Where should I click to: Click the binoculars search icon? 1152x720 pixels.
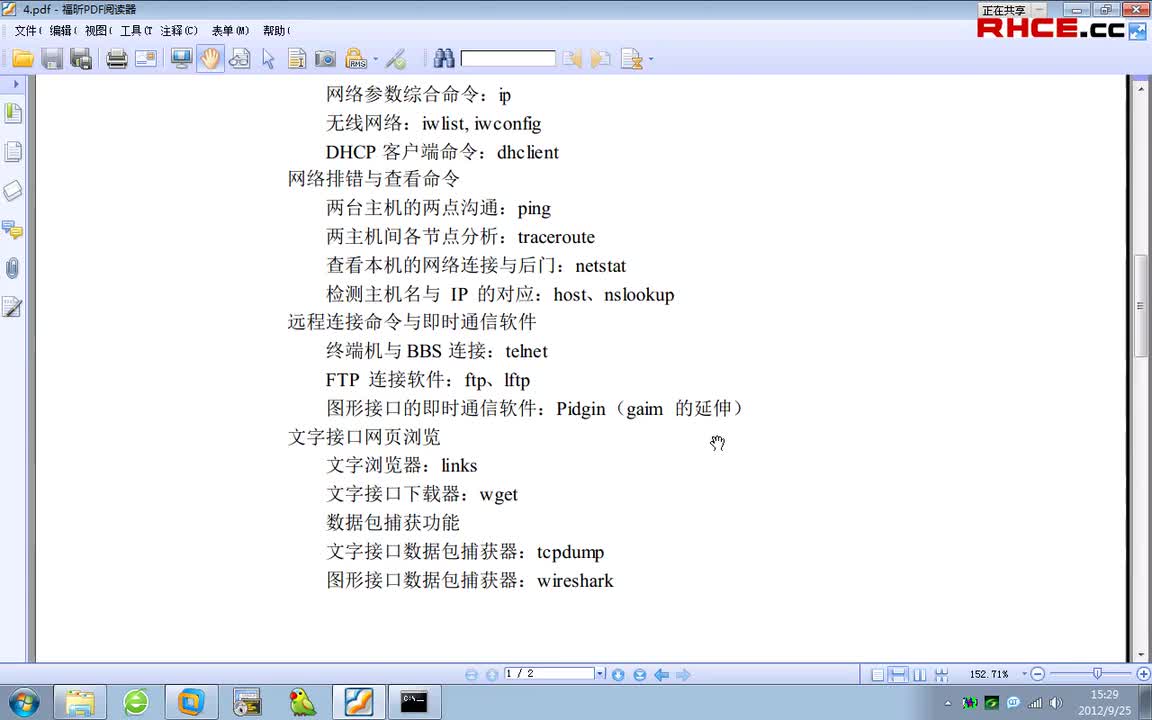444,58
